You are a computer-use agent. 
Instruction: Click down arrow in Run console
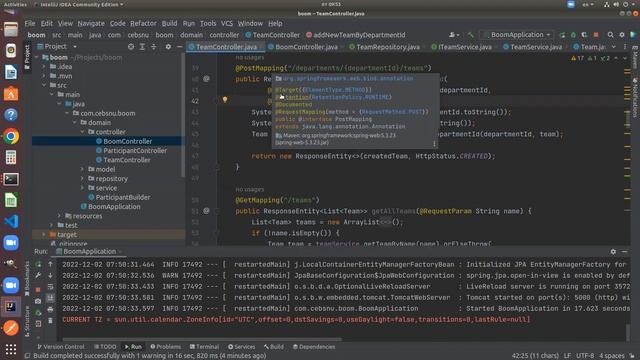click(x=50, y=276)
